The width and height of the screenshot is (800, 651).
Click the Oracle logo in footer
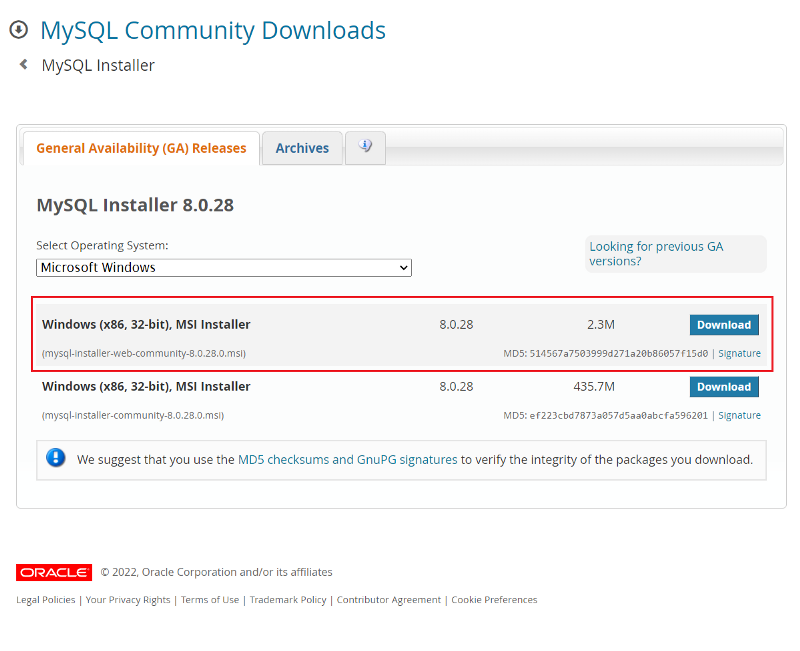[54, 572]
